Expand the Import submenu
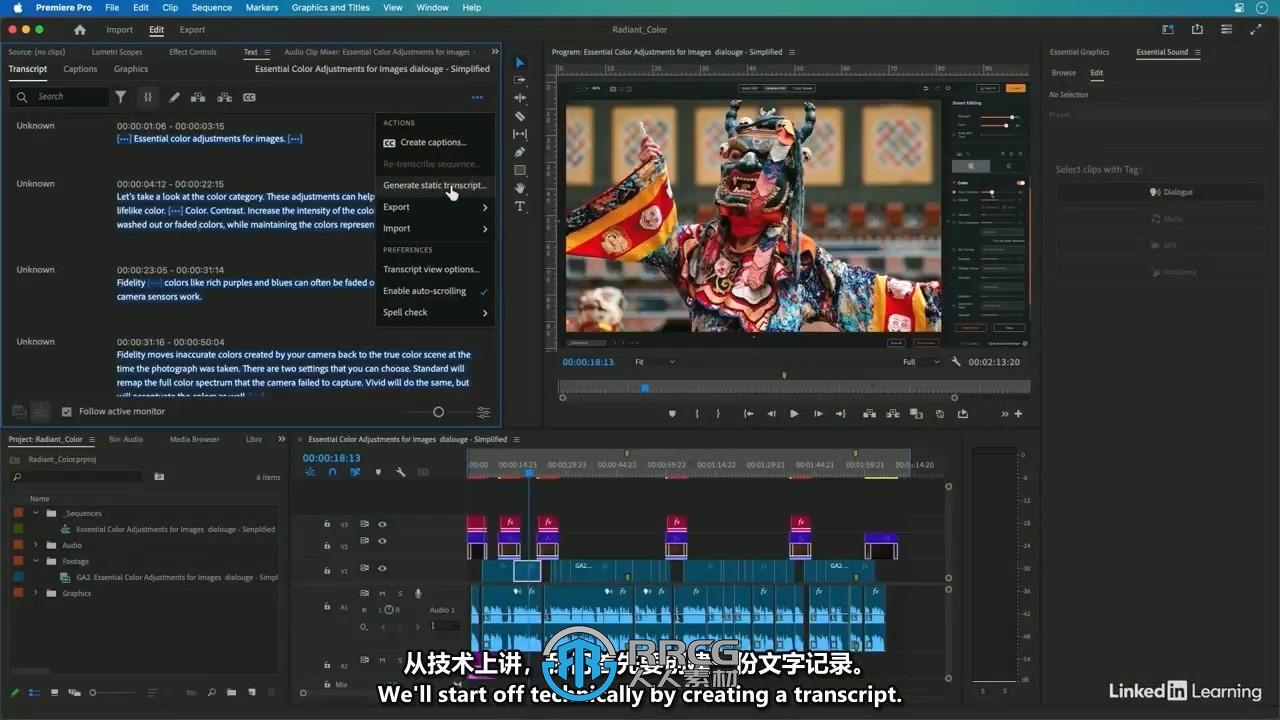Screen dimensions: 1280x720 coord(435,229)
